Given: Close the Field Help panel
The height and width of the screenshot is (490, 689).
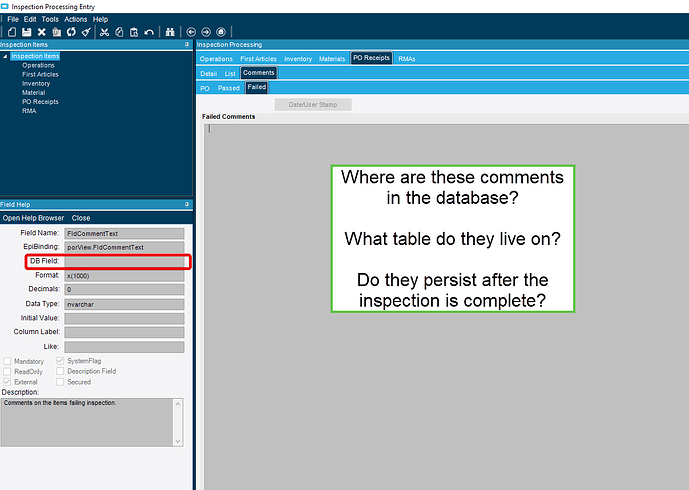Looking at the screenshot, I should [x=81, y=218].
